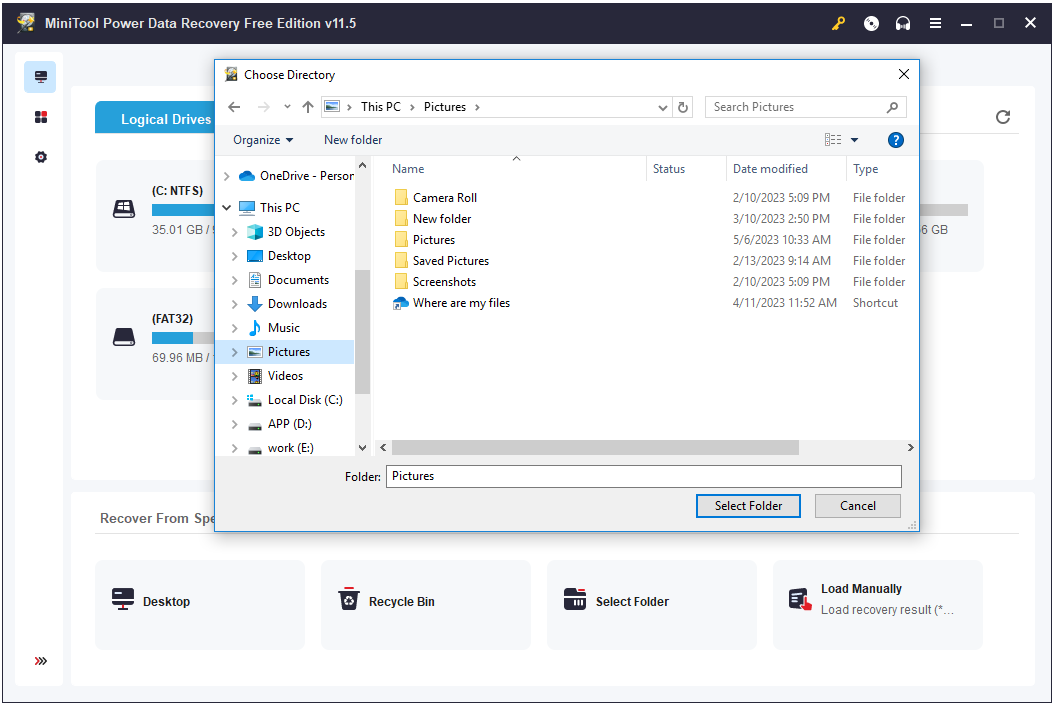Sort by Date modified column header

(770, 169)
